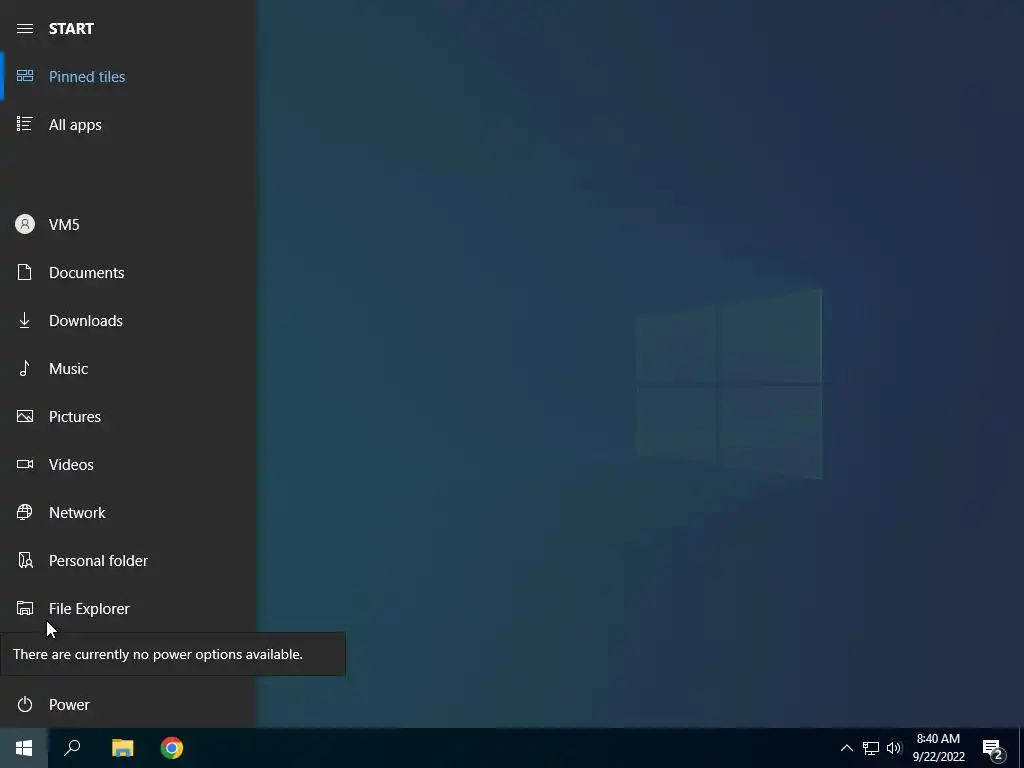Click the Videos camera icon
1024x768 pixels.
click(x=25, y=464)
